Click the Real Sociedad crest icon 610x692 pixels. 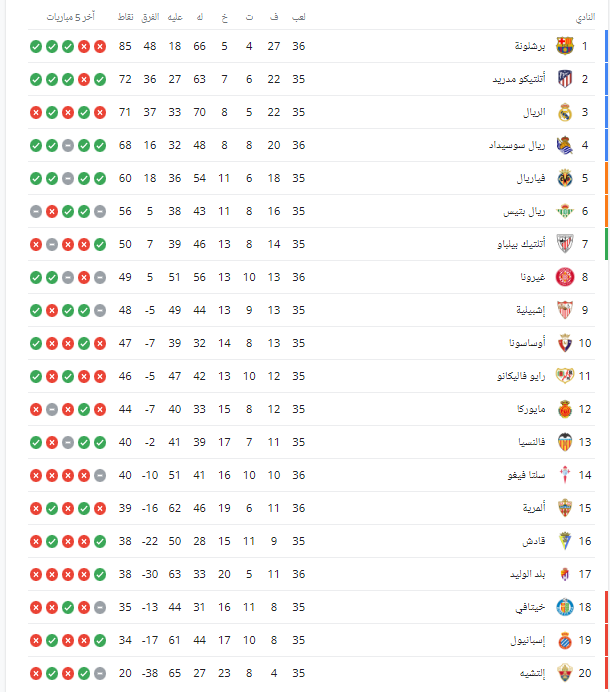[565, 145]
